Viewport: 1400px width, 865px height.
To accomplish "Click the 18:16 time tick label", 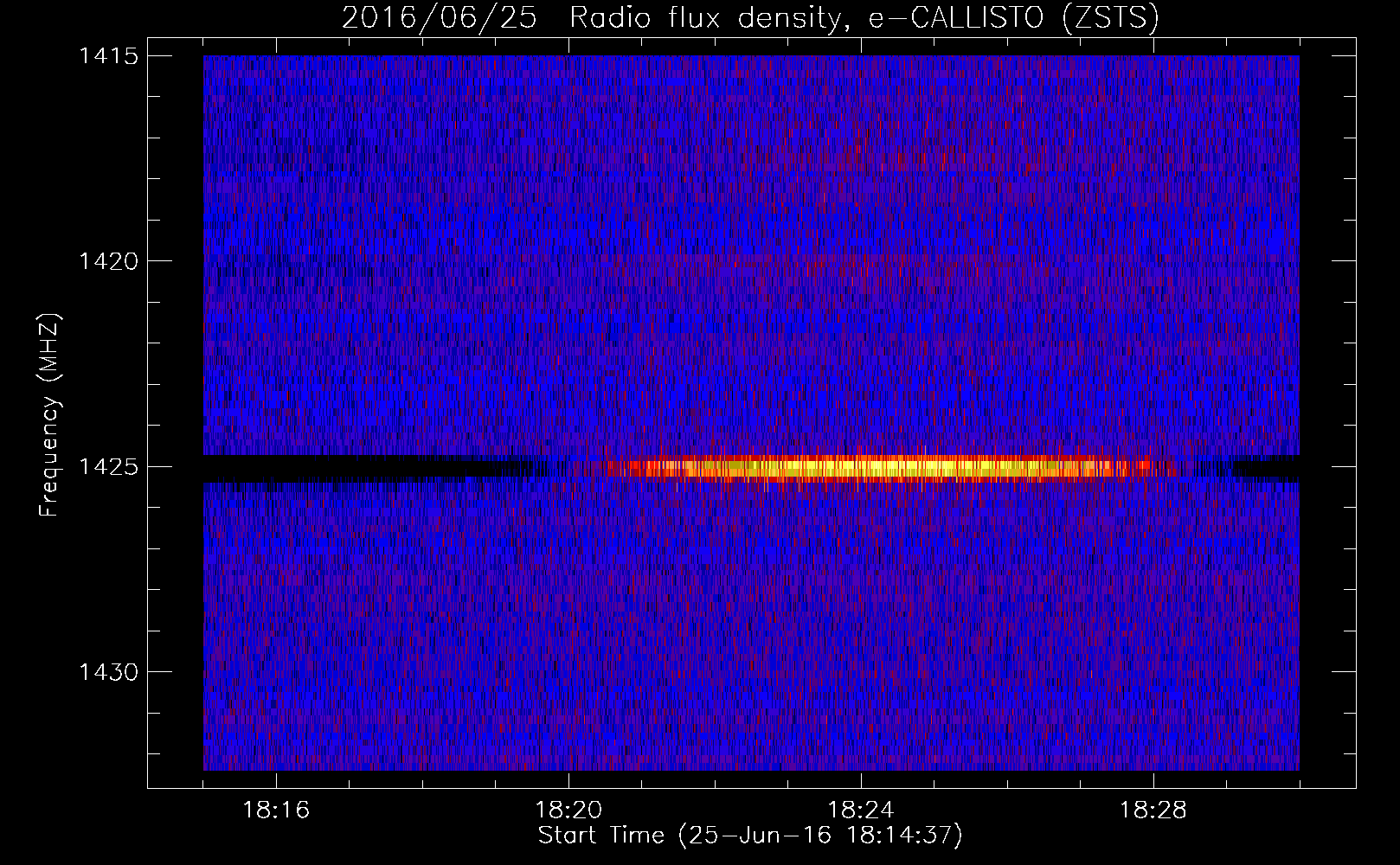I will (x=276, y=811).
